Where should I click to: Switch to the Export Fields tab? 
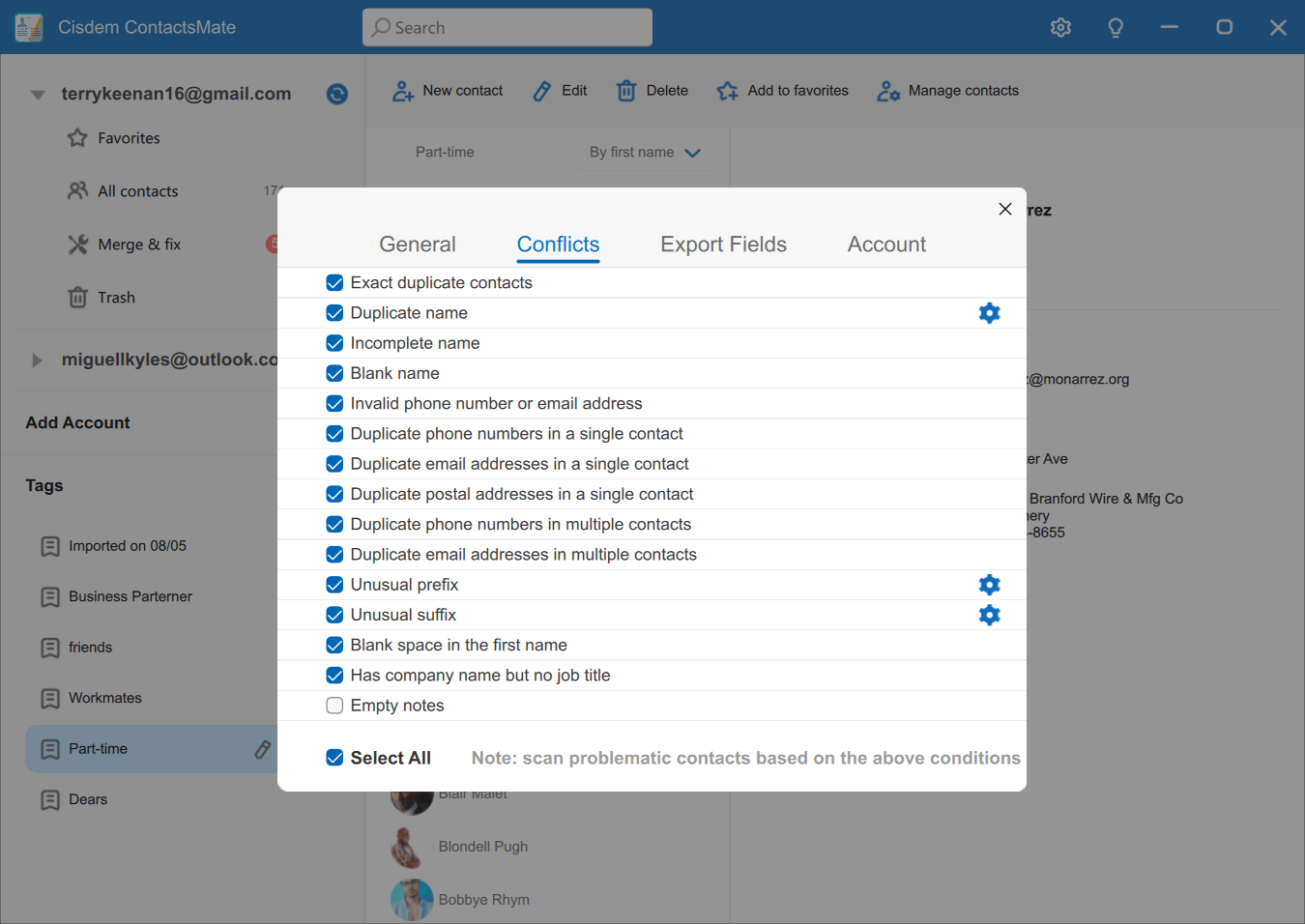point(723,245)
